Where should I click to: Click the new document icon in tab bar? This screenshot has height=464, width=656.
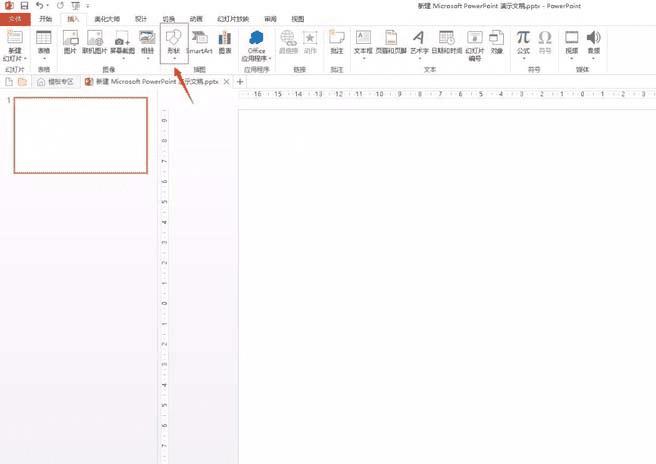[9, 82]
